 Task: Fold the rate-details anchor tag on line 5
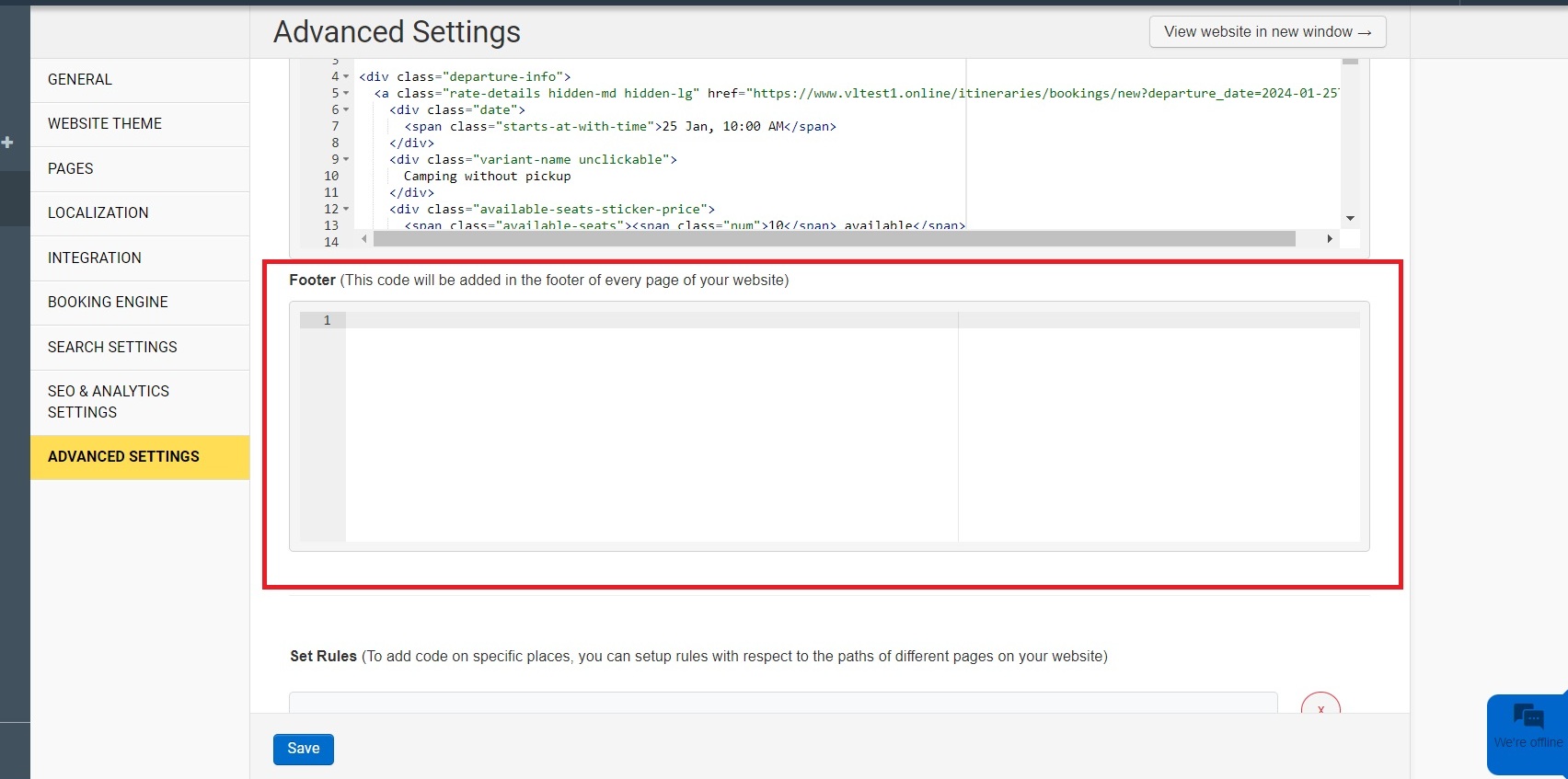click(346, 94)
